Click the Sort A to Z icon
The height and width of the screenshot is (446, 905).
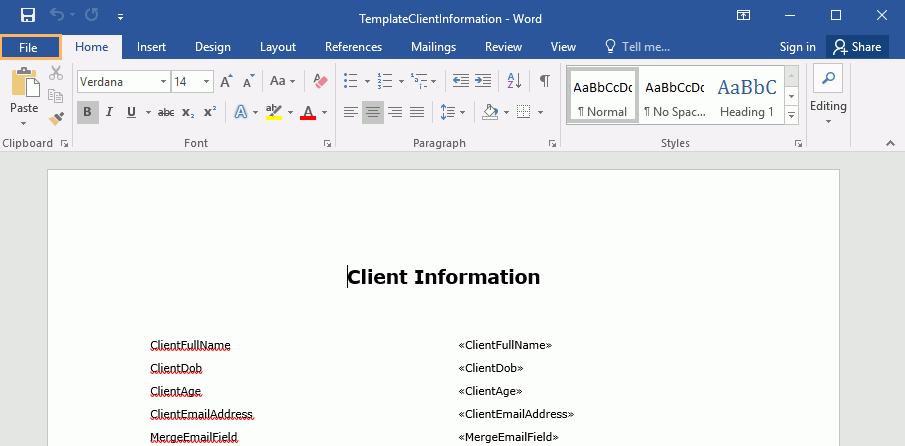click(x=513, y=81)
